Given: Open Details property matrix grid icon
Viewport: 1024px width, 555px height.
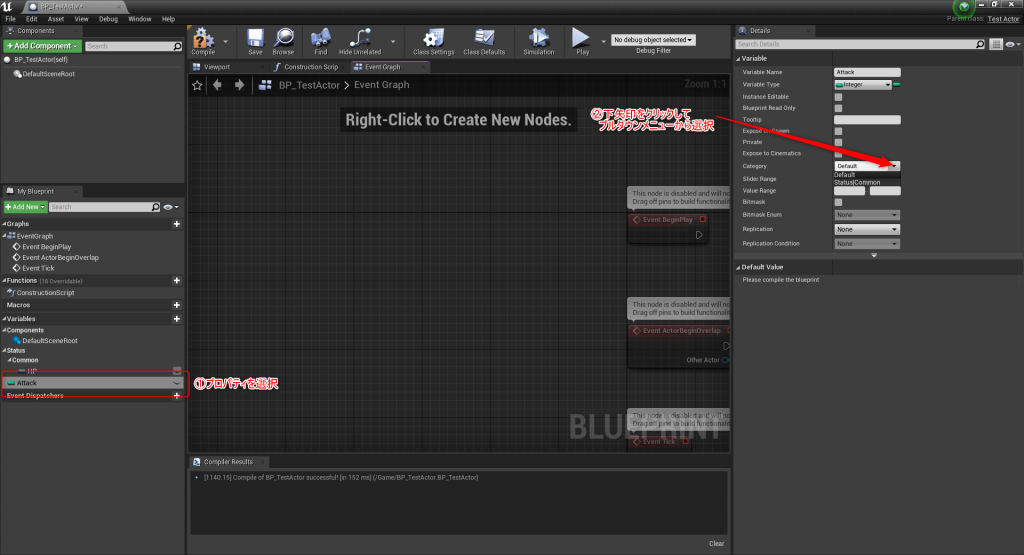Looking at the screenshot, I should (x=995, y=44).
